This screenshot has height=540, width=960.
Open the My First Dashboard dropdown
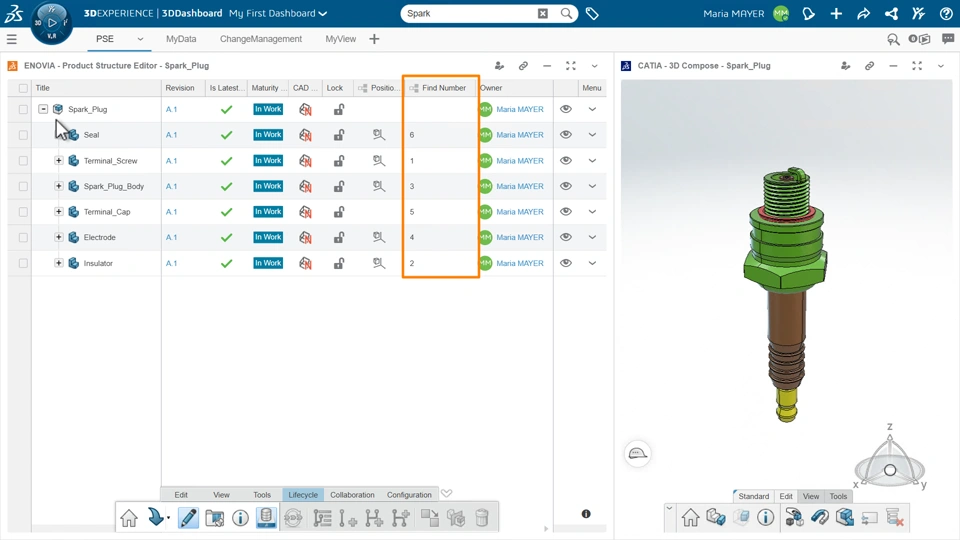point(278,13)
